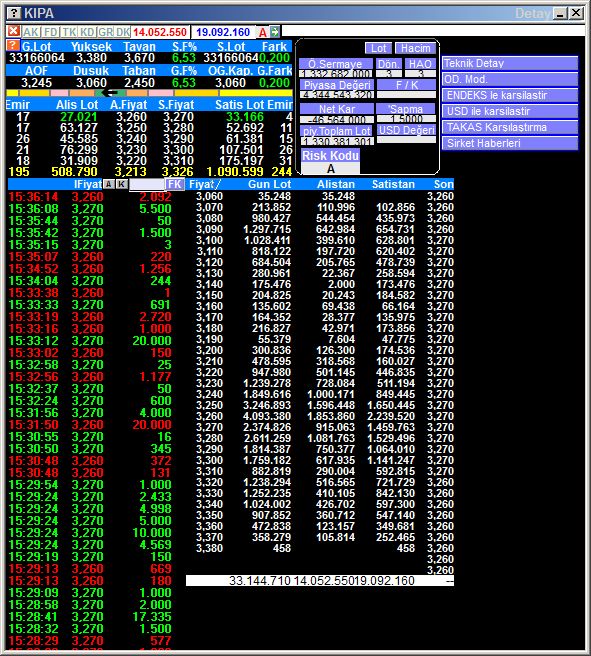This screenshot has height=656, width=591.
Task: Sort by the Gun Lot column header
Action: [269, 184]
